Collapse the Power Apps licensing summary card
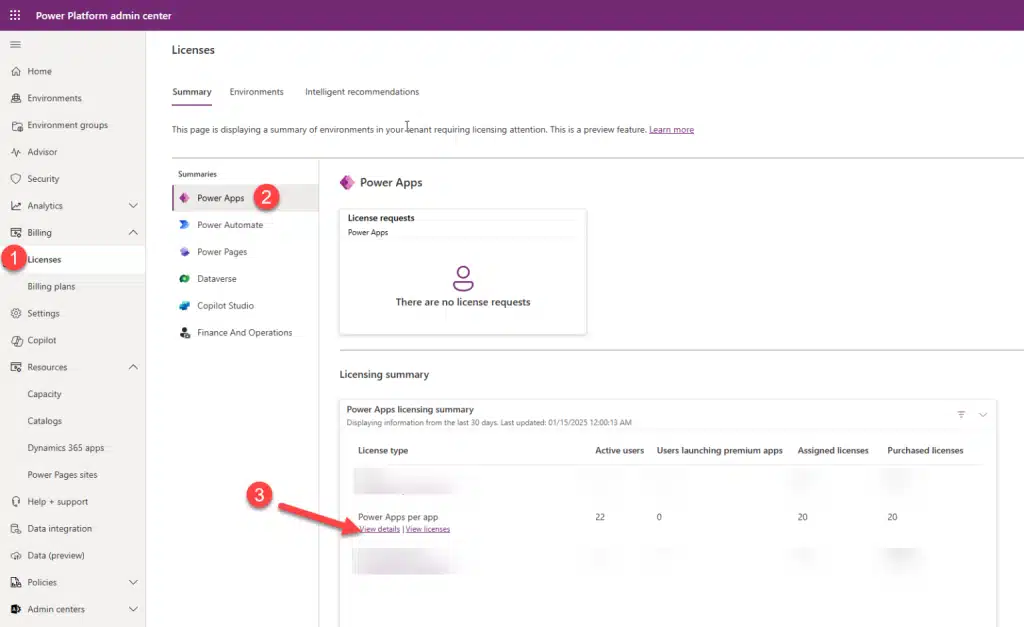This screenshot has width=1024, height=627. pyautogui.click(x=983, y=415)
